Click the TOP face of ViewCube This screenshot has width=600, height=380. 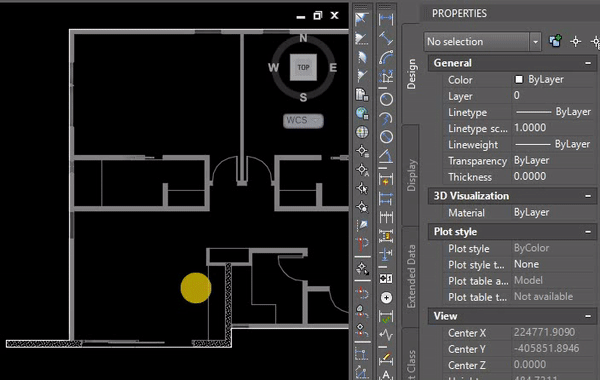click(x=303, y=67)
